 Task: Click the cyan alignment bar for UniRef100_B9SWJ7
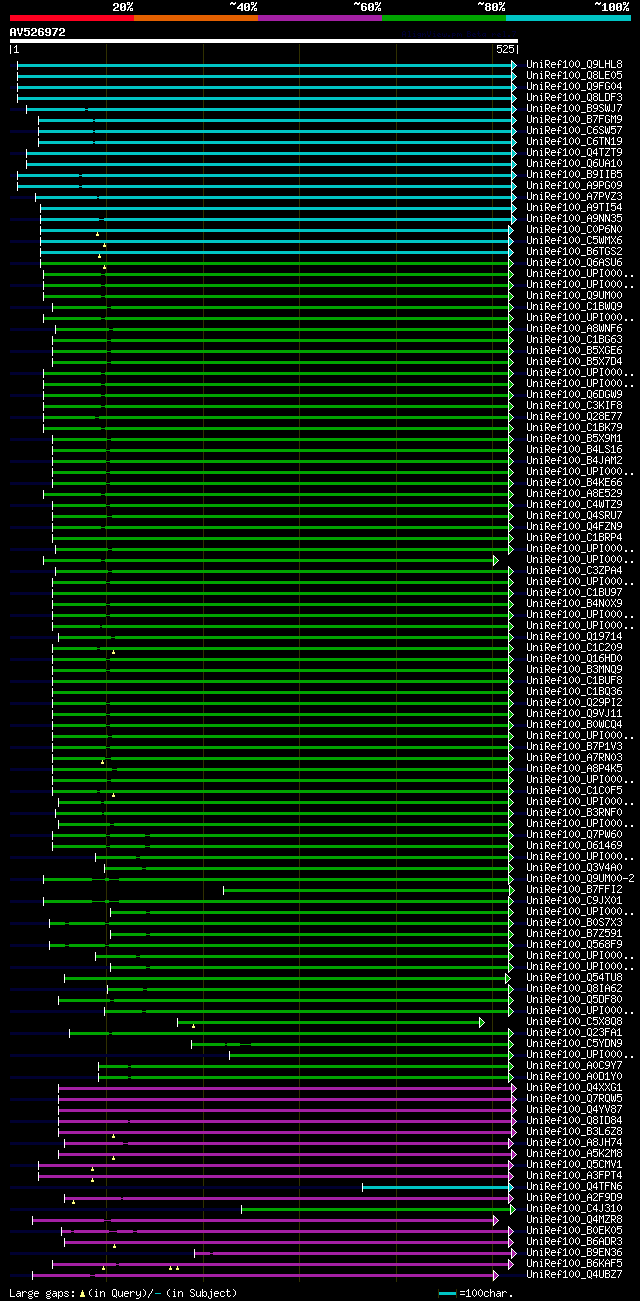click(x=270, y=109)
